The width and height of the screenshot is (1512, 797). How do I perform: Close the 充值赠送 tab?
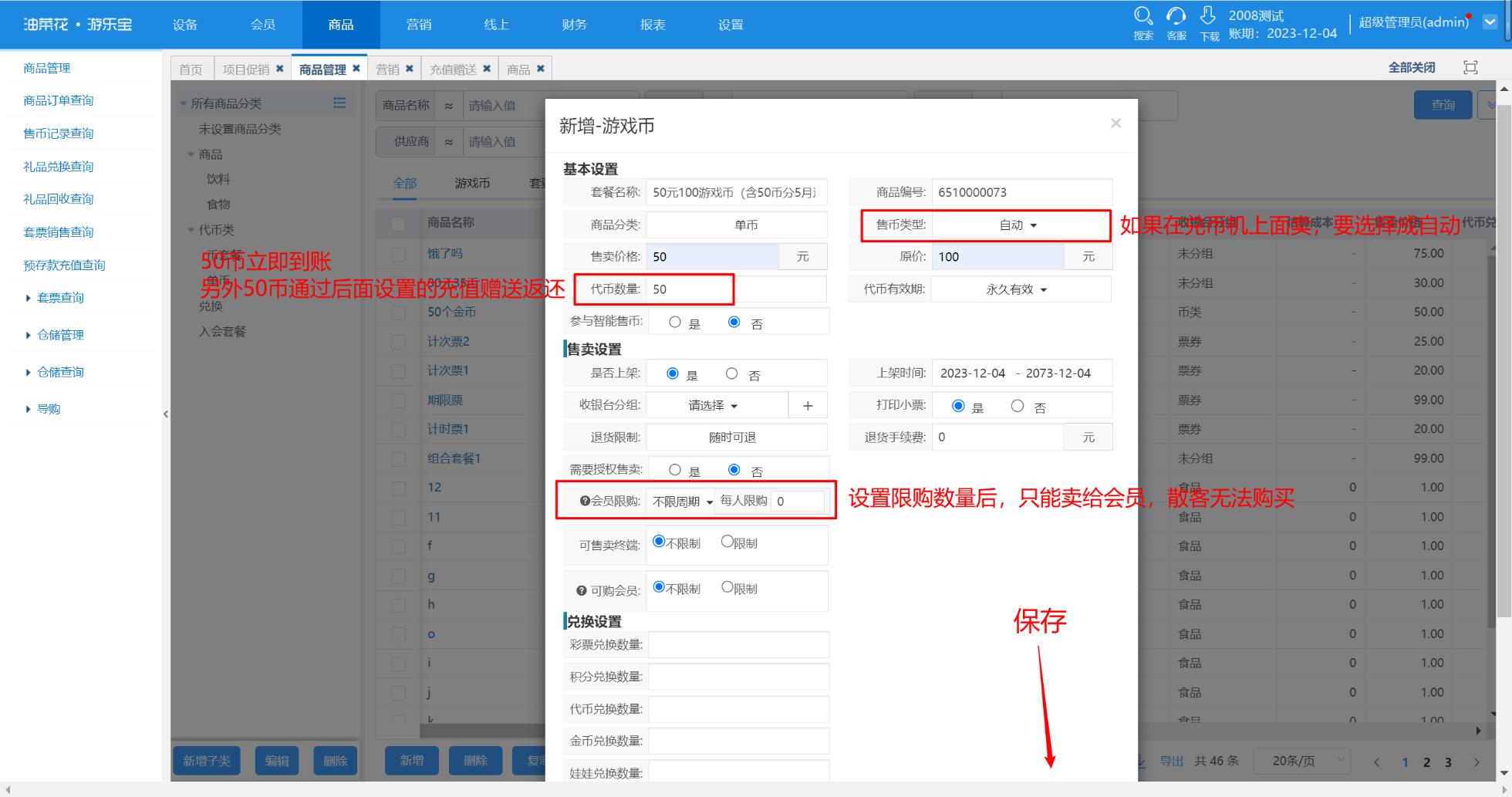point(487,69)
